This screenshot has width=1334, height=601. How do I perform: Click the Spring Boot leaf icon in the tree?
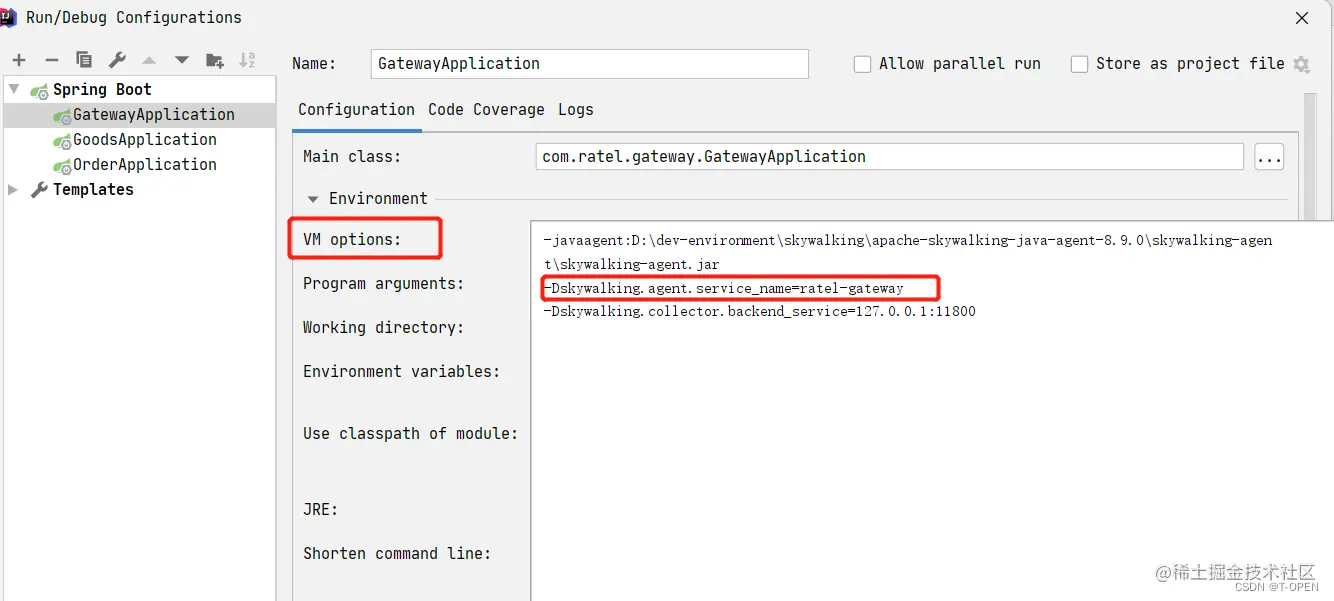40,90
